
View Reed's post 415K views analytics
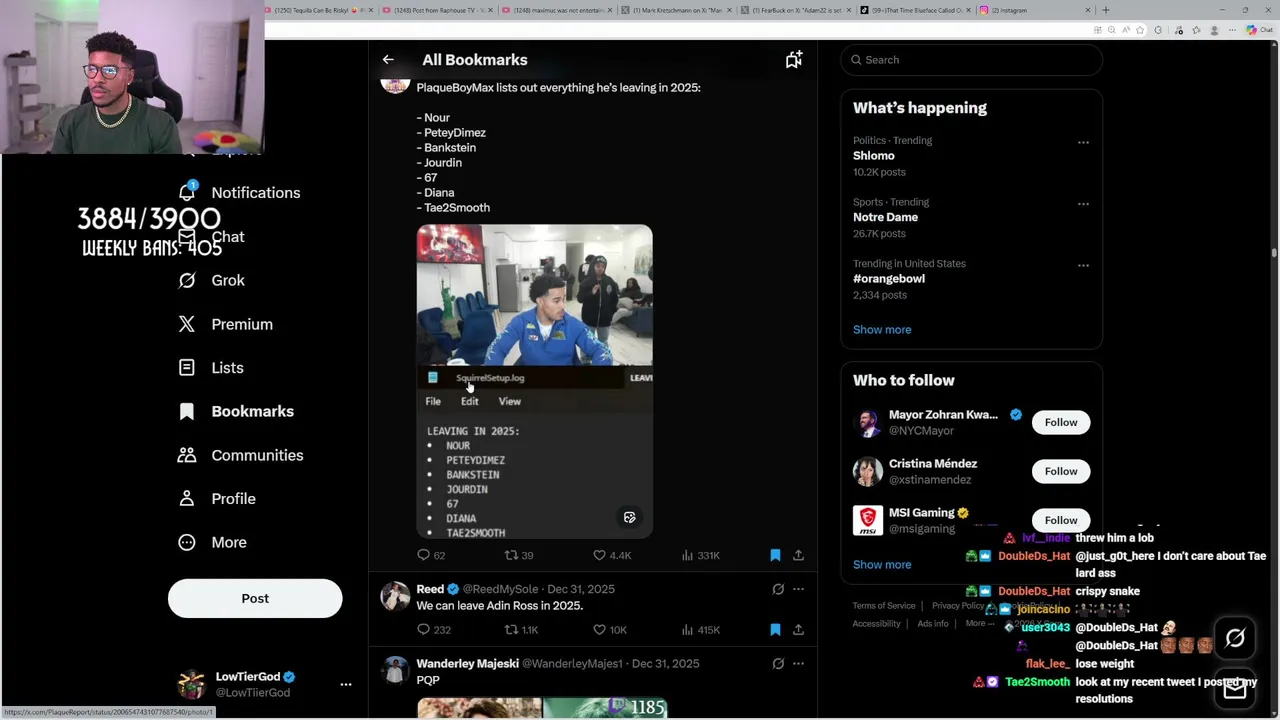point(701,629)
